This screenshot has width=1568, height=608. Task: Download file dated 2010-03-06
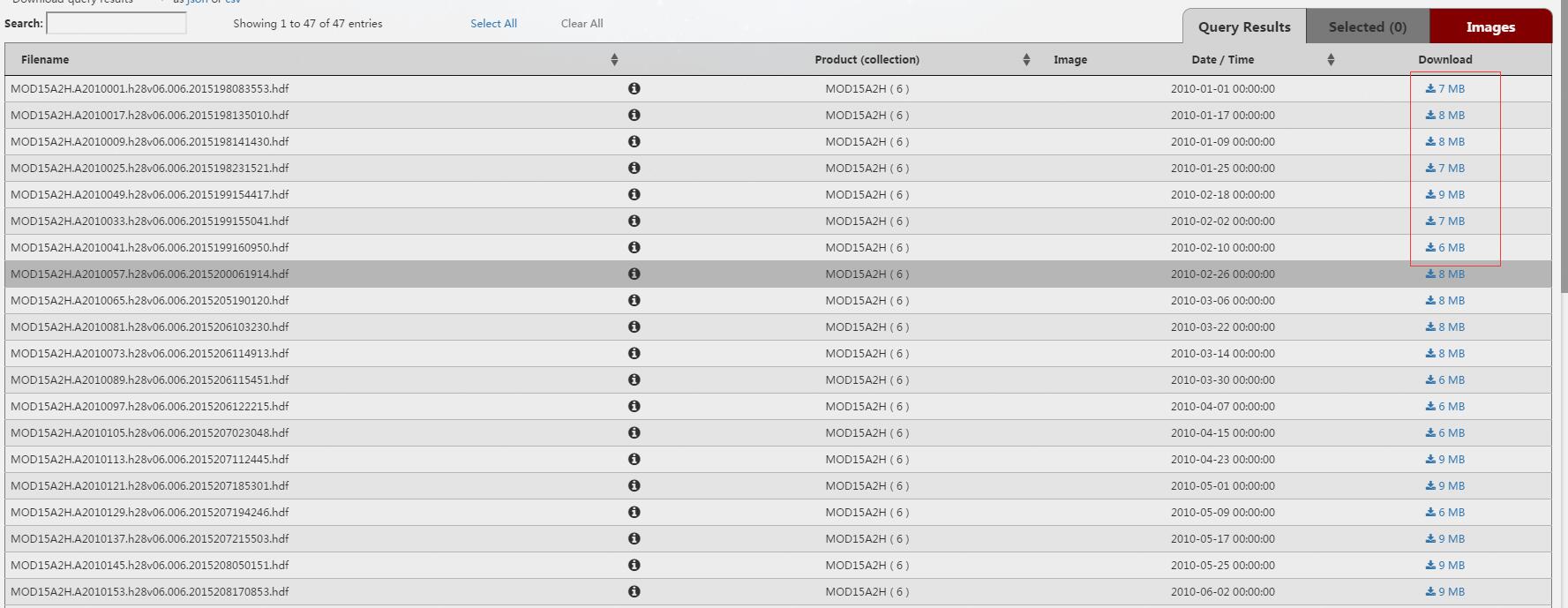1444,300
